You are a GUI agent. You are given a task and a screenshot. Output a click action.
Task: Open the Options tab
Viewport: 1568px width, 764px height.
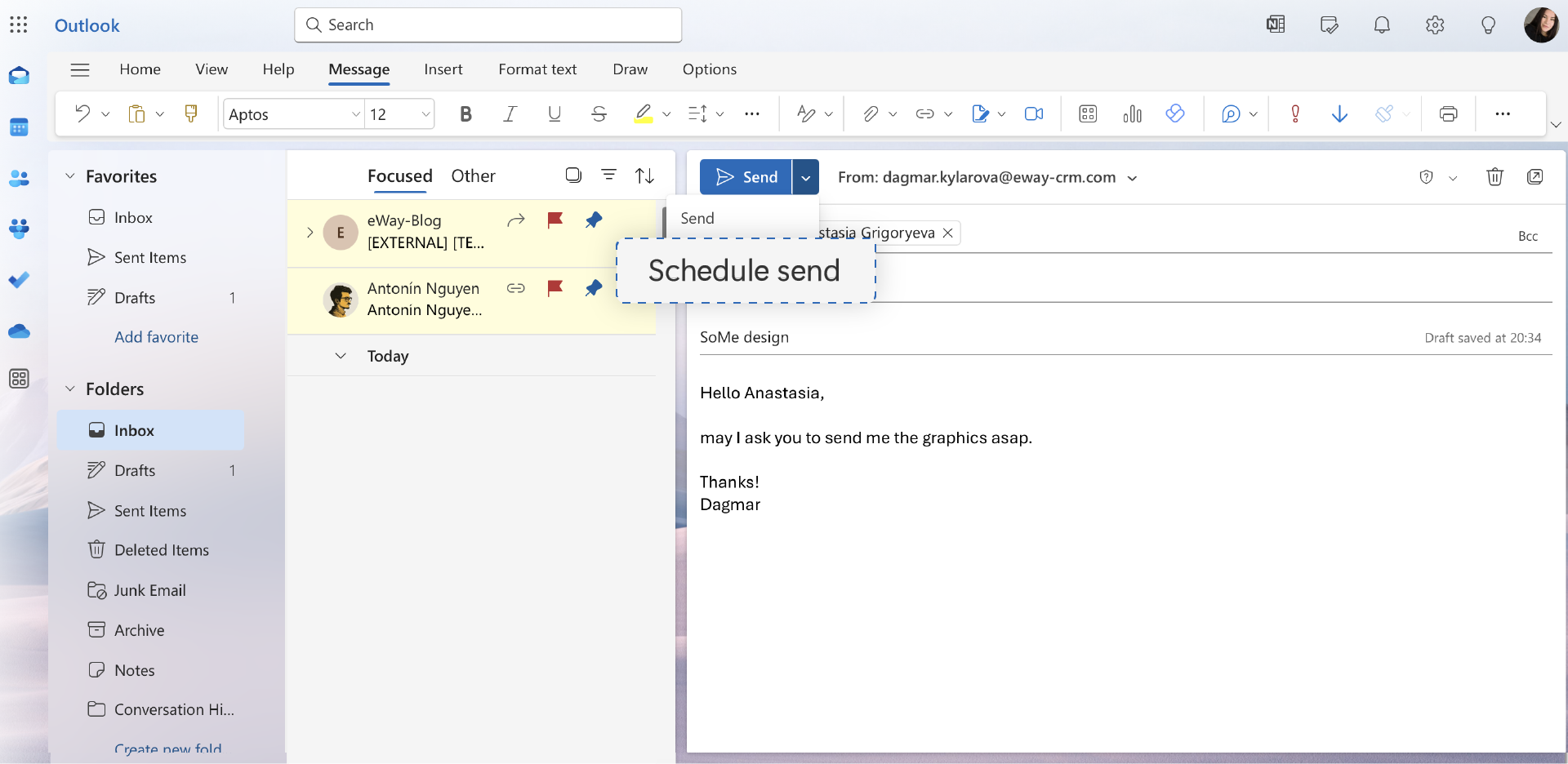point(710,69)
